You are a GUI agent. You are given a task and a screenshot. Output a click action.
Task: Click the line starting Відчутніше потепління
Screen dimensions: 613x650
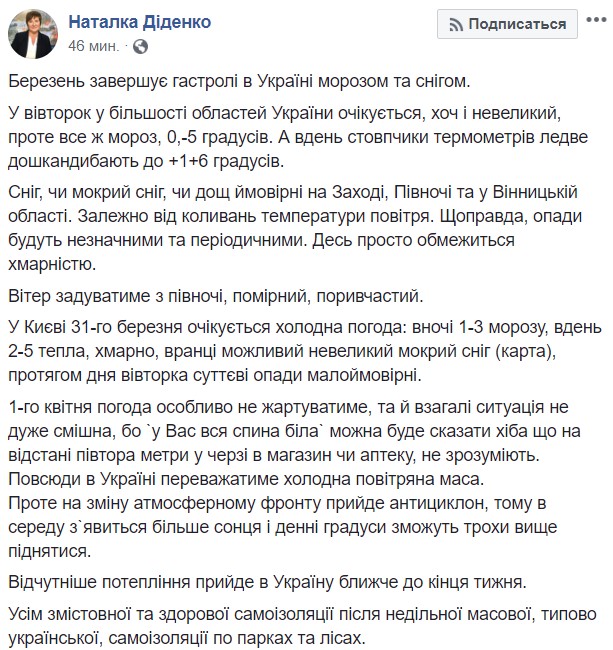267,583
